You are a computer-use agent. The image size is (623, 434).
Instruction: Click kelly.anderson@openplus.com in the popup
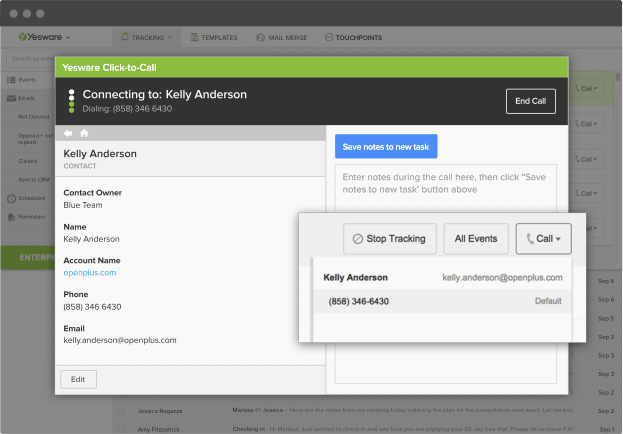click(x=502, y=277)
